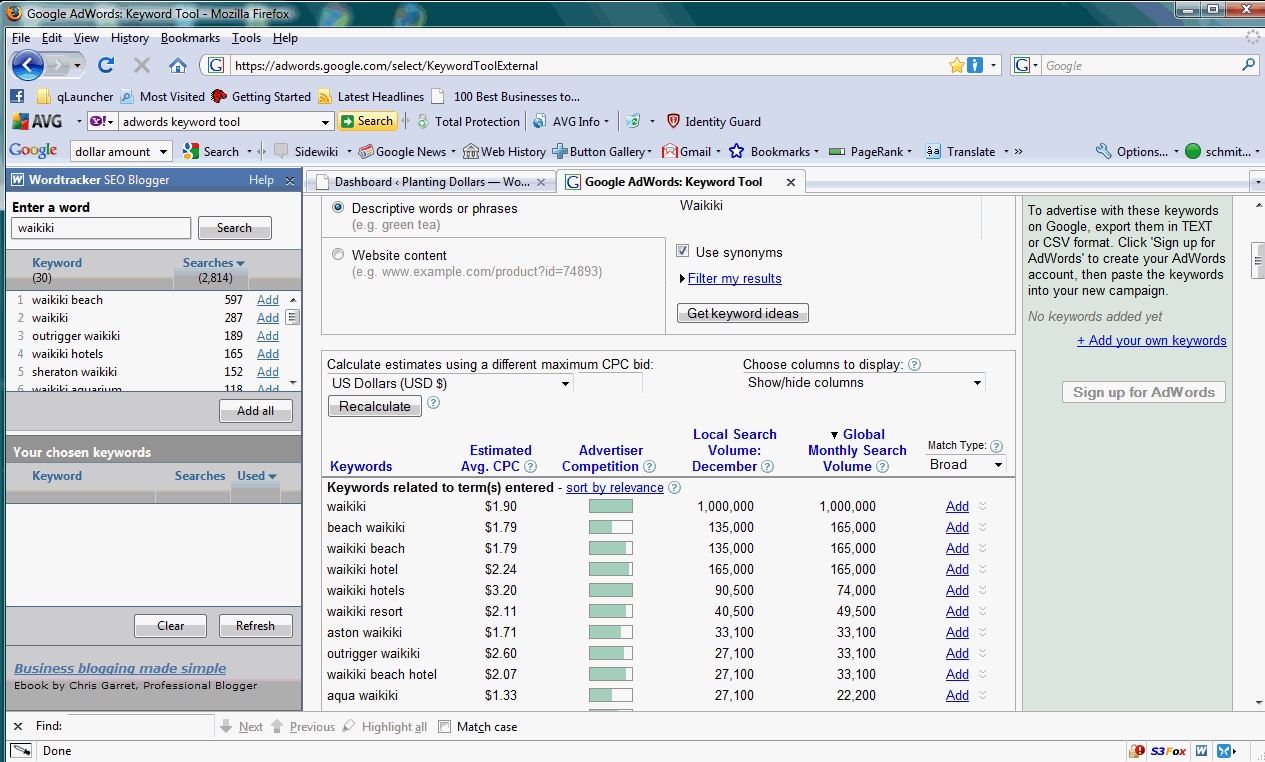Click the competition bar for aqua waikiki
Viewport: 1265px width, 762px height.
[x=611, y=695]
